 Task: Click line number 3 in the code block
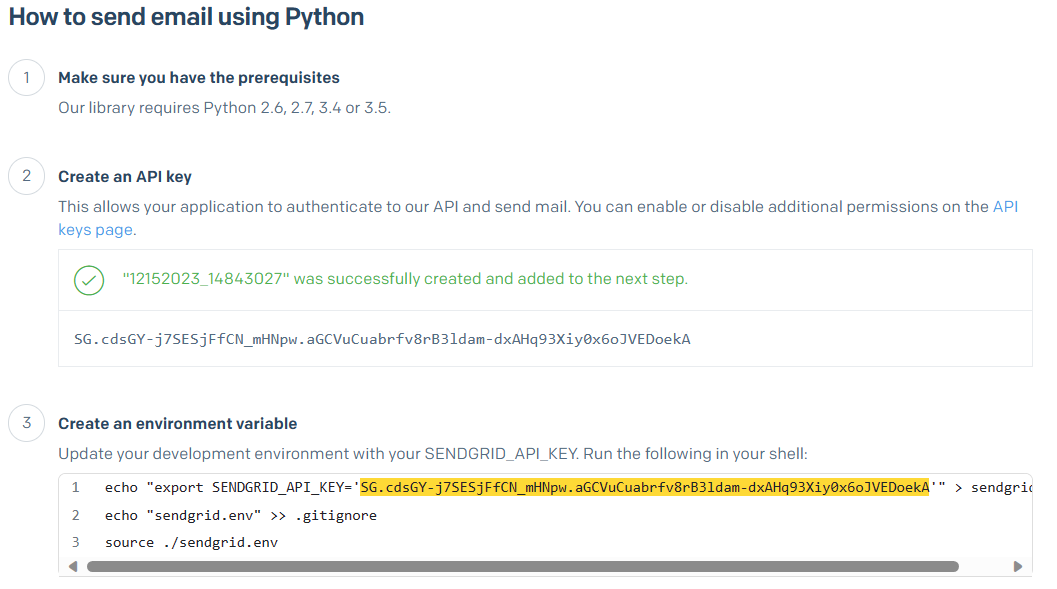tap(75, 542)
